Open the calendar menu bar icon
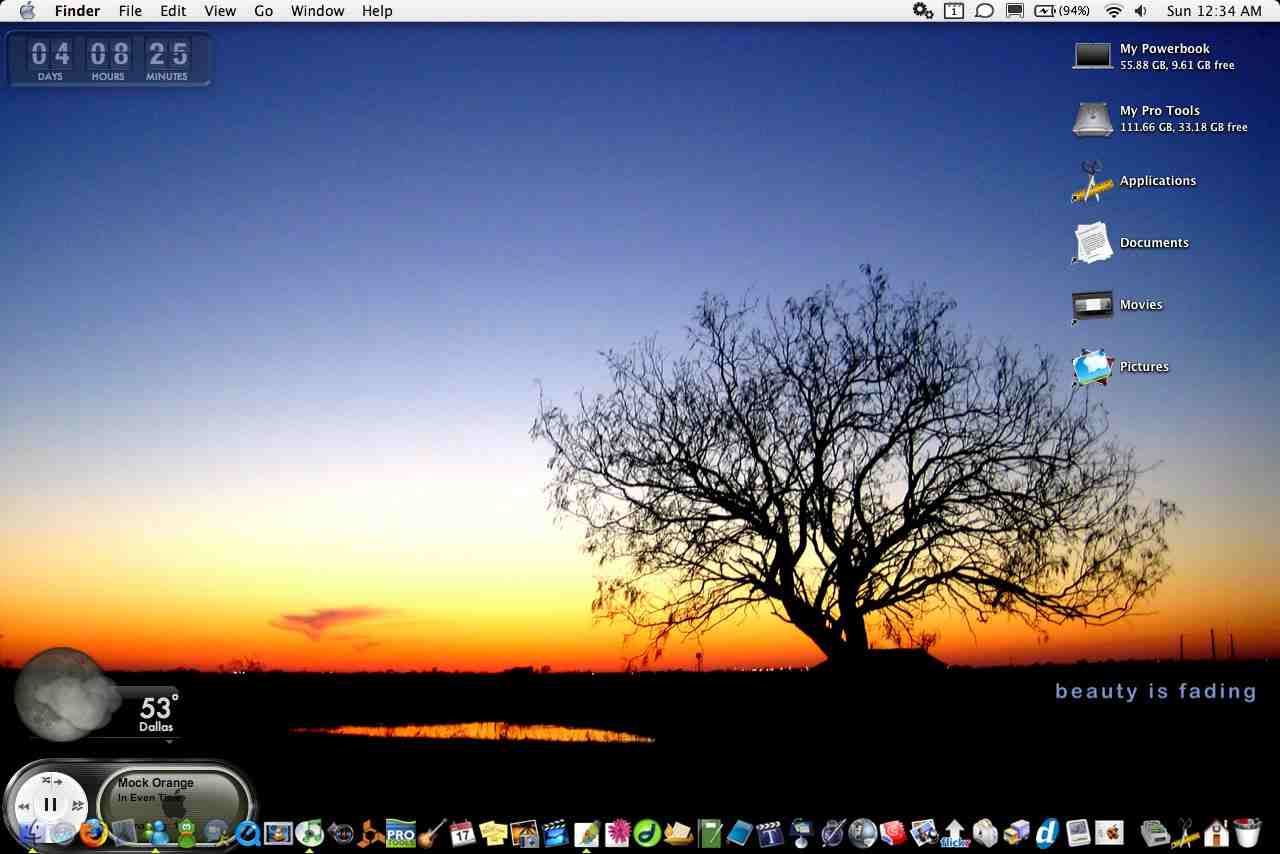 (954, 11)
